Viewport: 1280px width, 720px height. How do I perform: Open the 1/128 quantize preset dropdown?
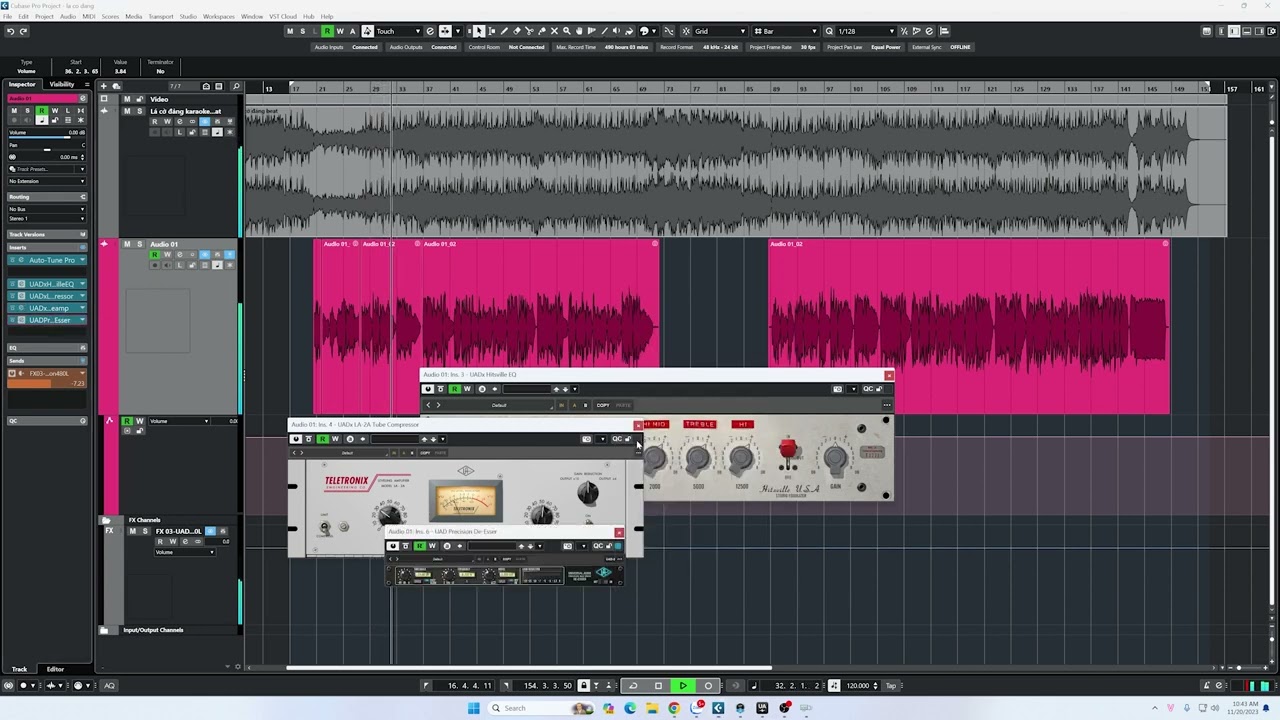coord(866,31)
